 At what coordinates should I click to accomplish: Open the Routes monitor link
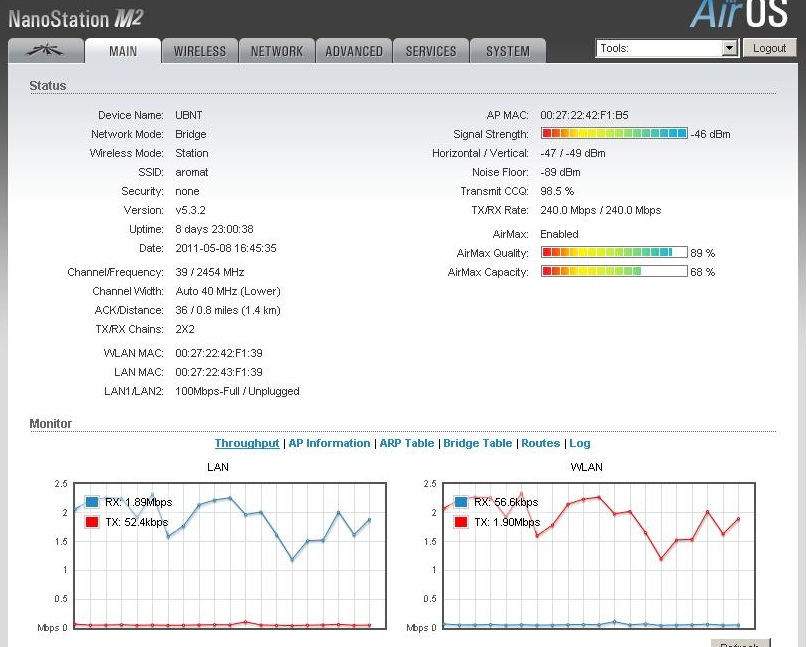click(x=541, y=443)
